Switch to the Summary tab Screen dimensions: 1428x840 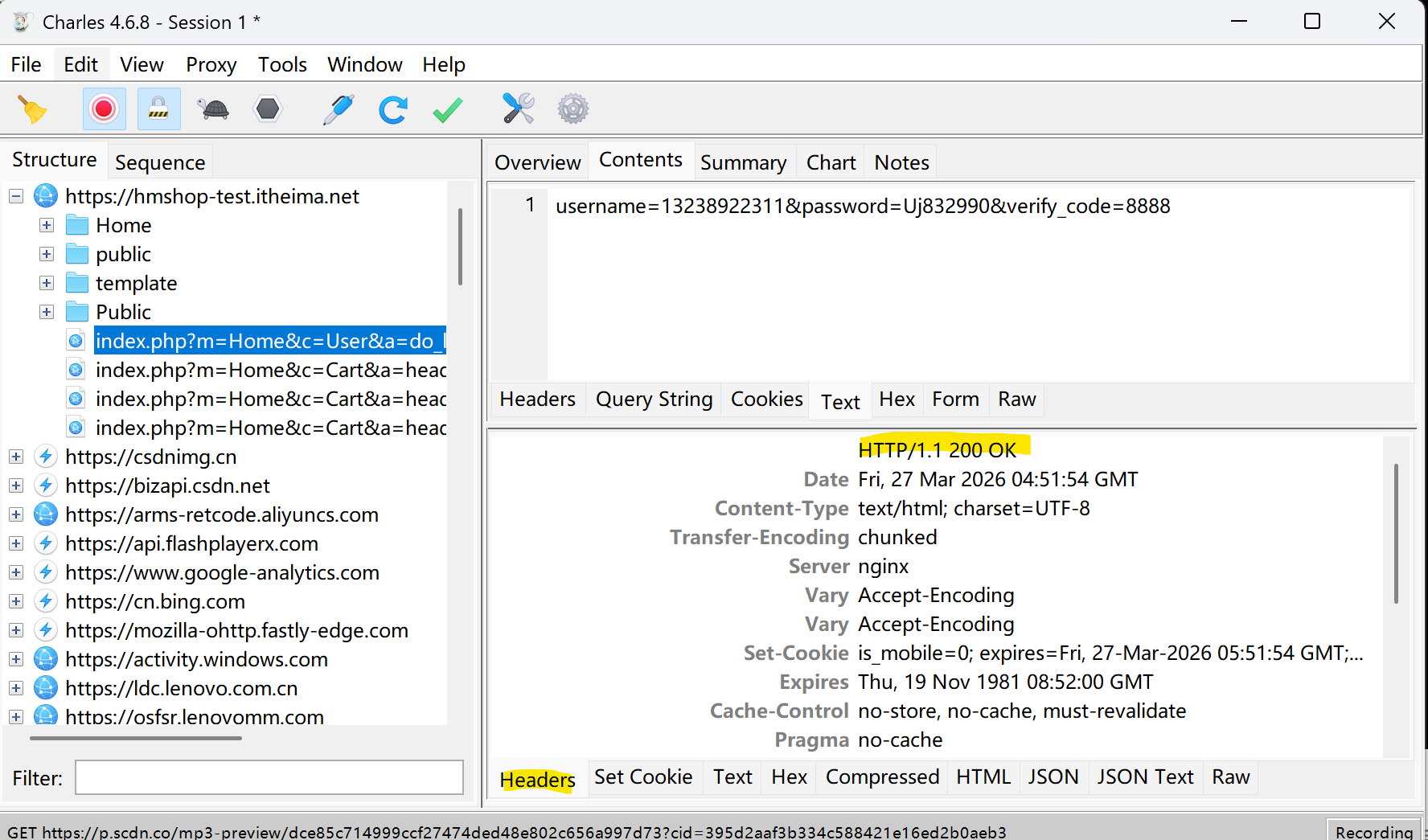point(743,162)
